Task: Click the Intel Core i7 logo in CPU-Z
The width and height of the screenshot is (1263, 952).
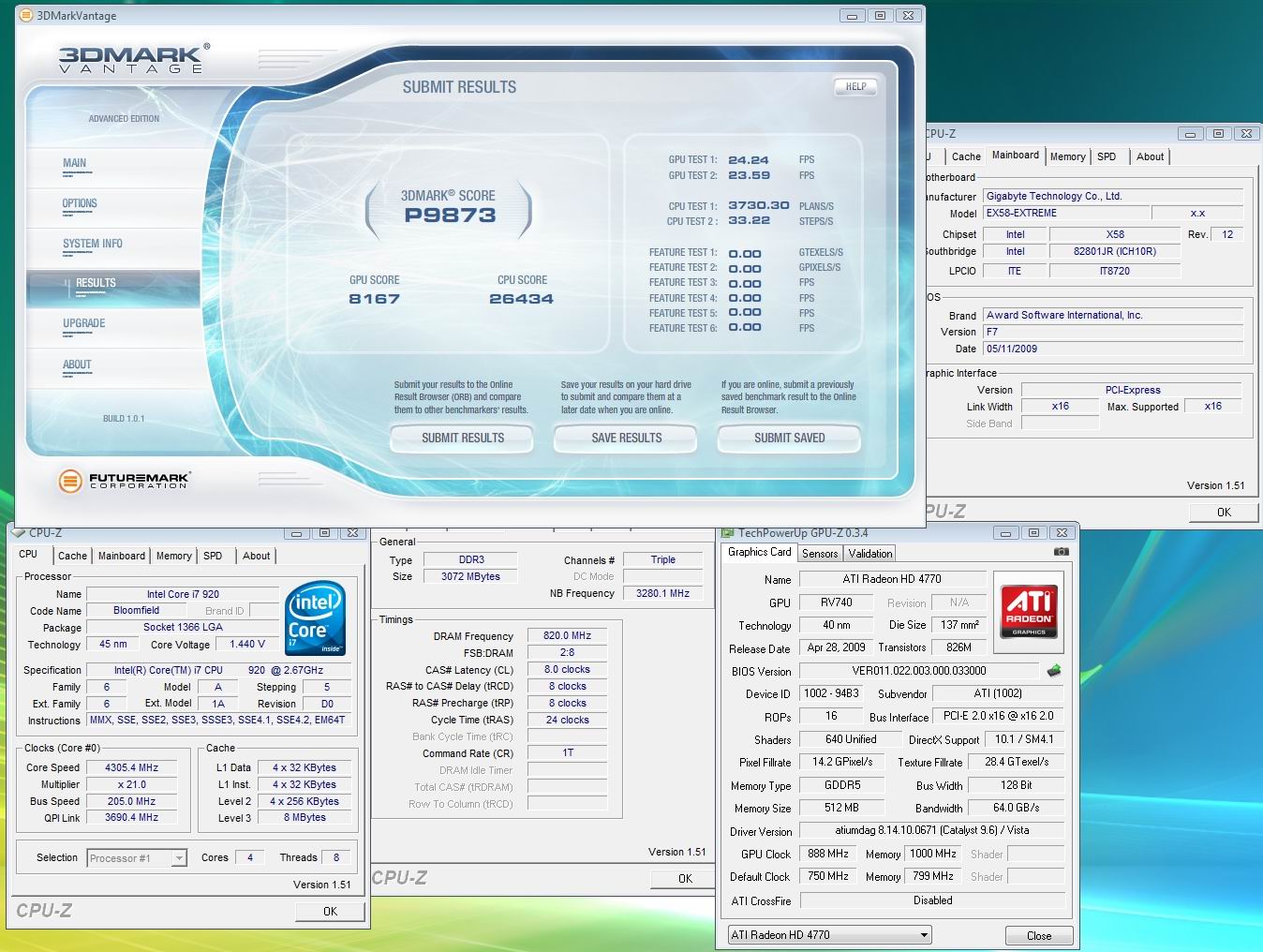Action: tap(316, 619)
